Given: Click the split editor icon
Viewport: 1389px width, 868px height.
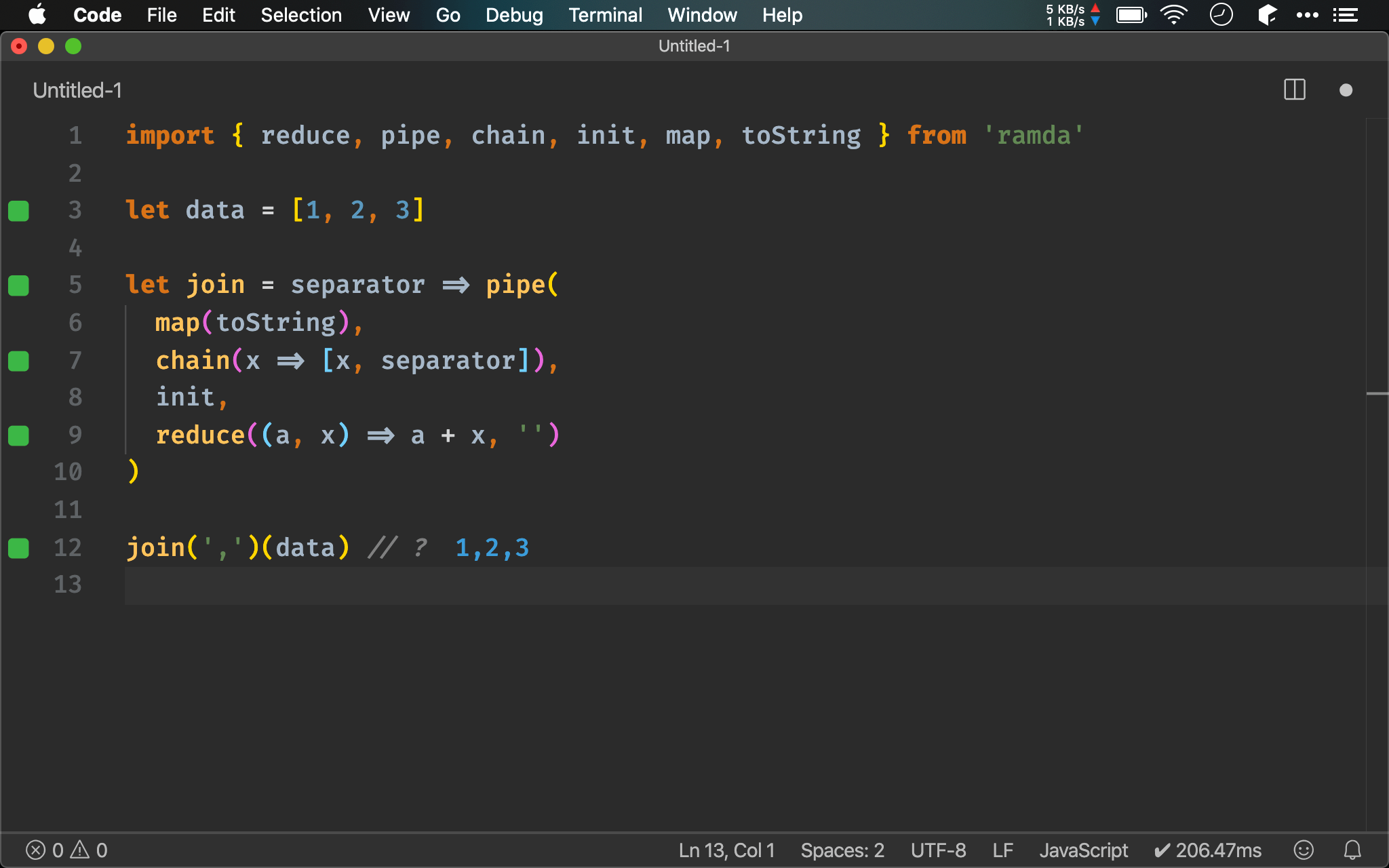Looking at the screenshot, I should click(x=1295, y=90).
